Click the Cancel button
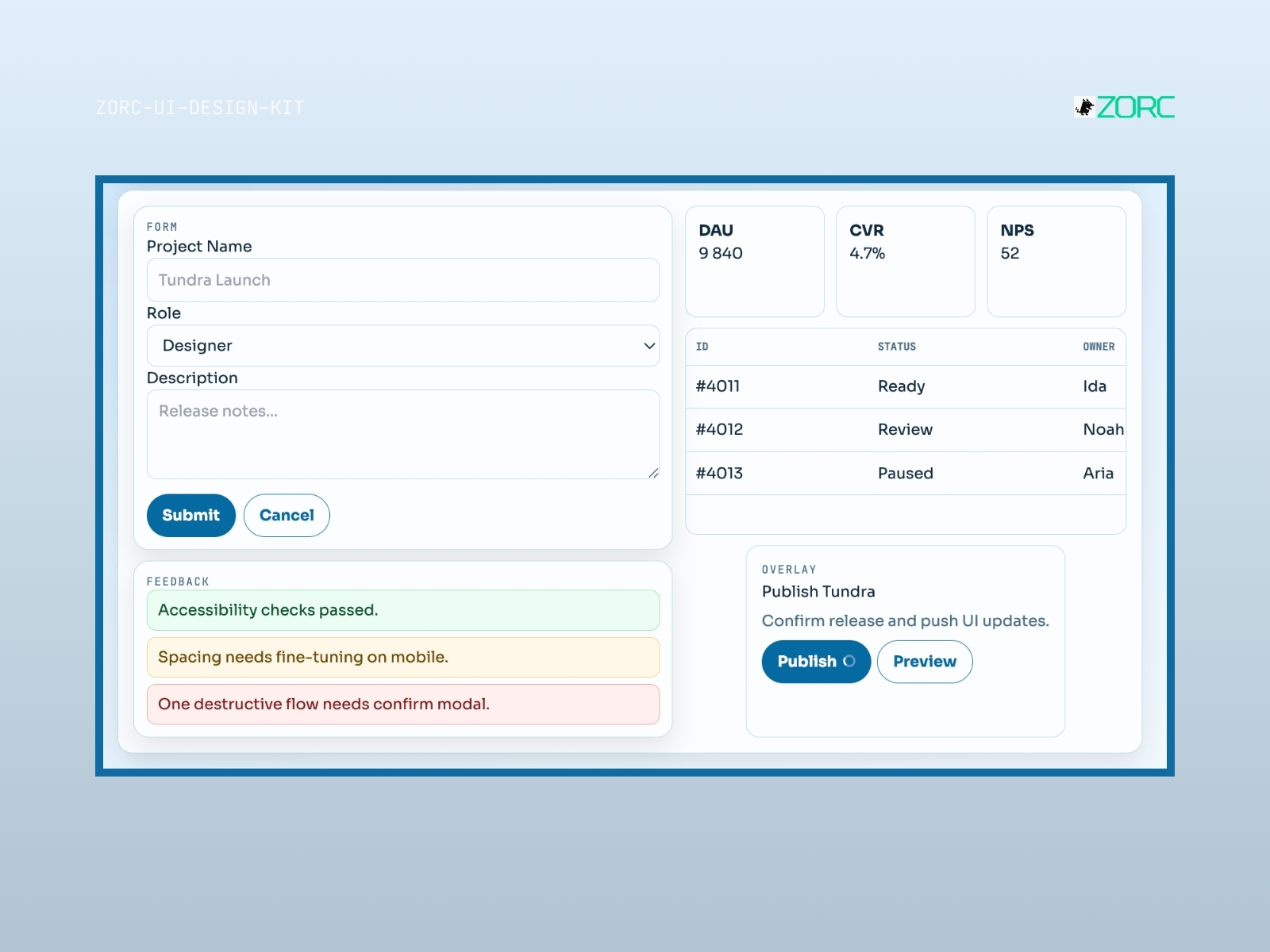1270x952 pixels. [287, 516]
